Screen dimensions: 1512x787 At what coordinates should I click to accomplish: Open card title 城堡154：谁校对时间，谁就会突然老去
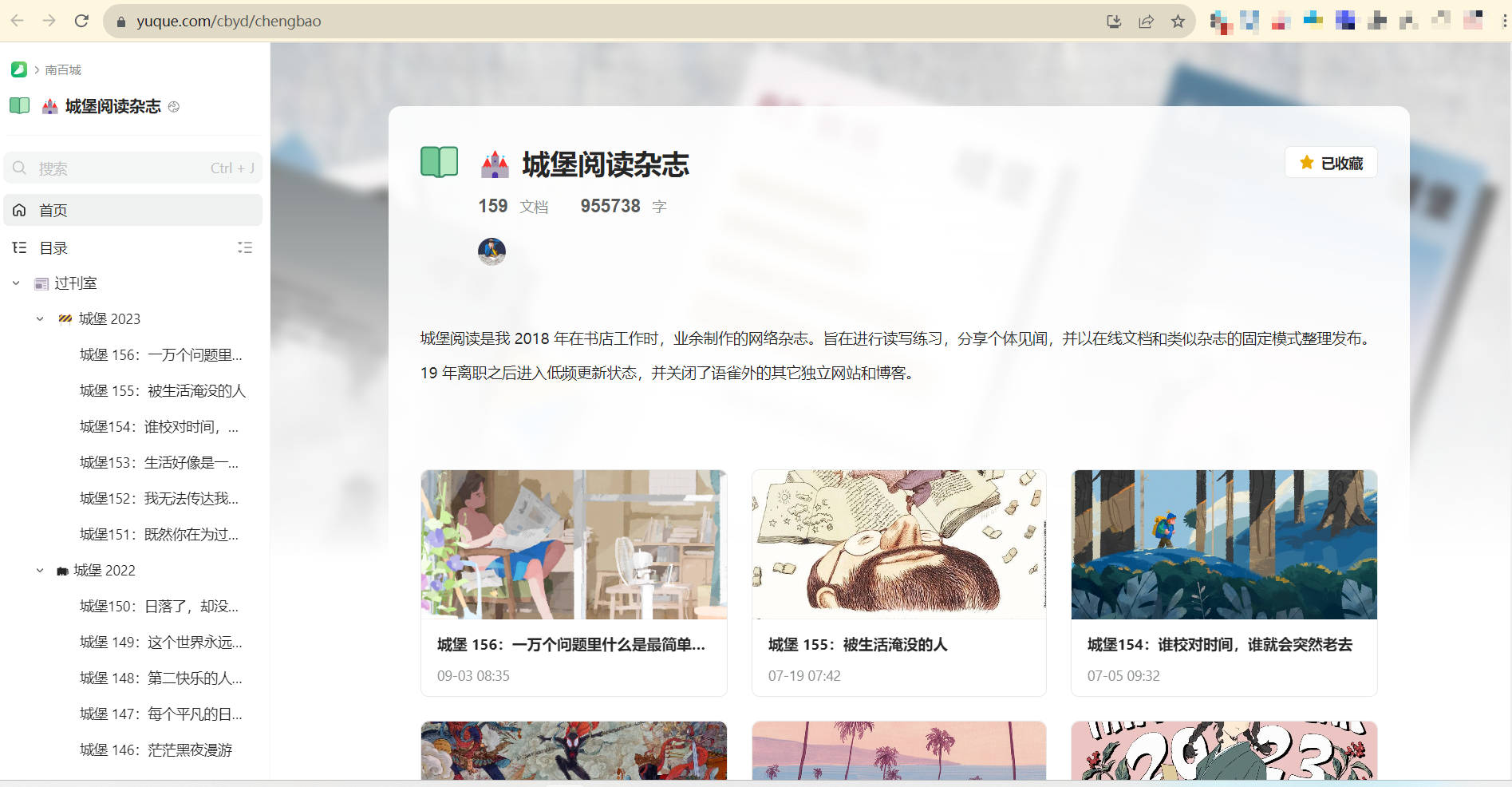(x=1220, y=645)
